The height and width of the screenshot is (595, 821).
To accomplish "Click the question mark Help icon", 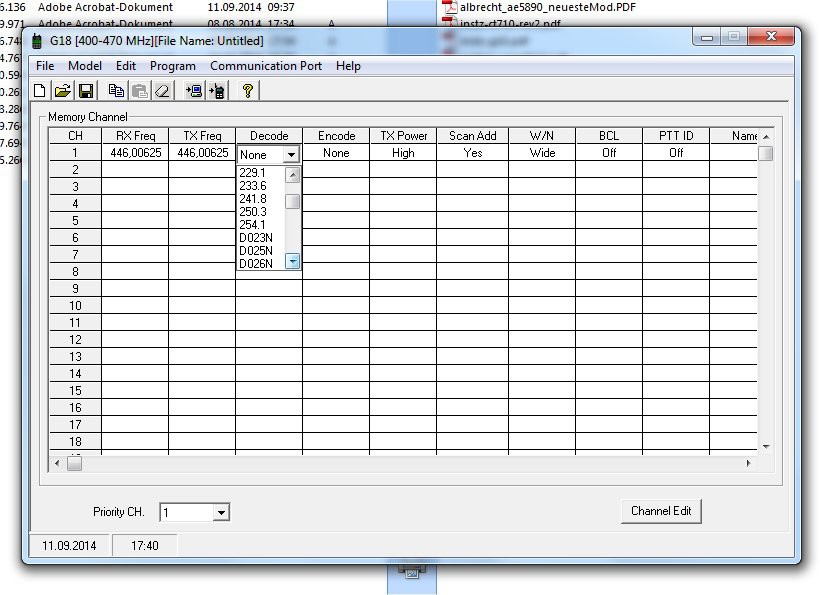I will tap(247, 91).
